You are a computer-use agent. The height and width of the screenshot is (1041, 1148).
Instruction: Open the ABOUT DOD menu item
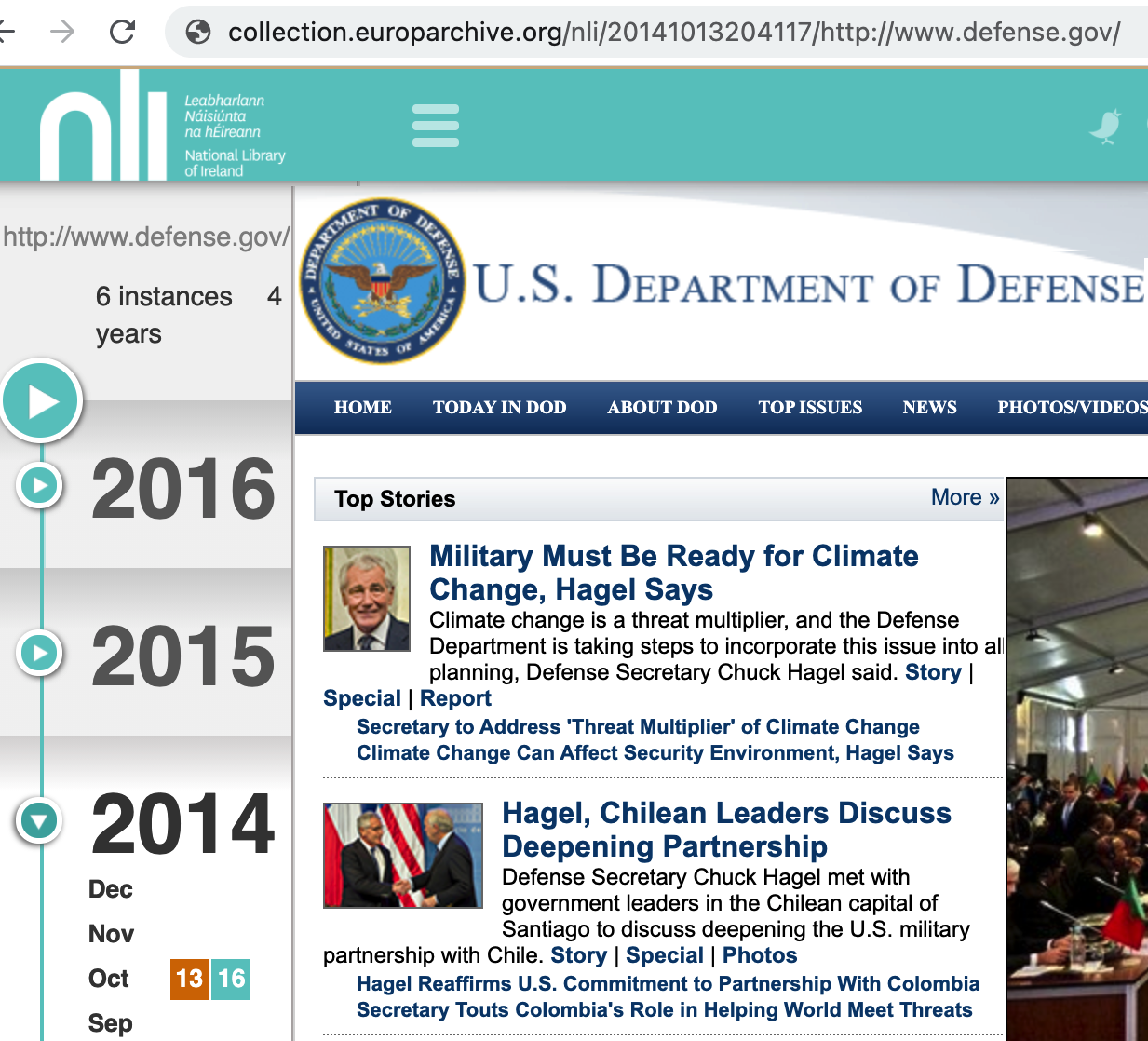click(662, 408)
